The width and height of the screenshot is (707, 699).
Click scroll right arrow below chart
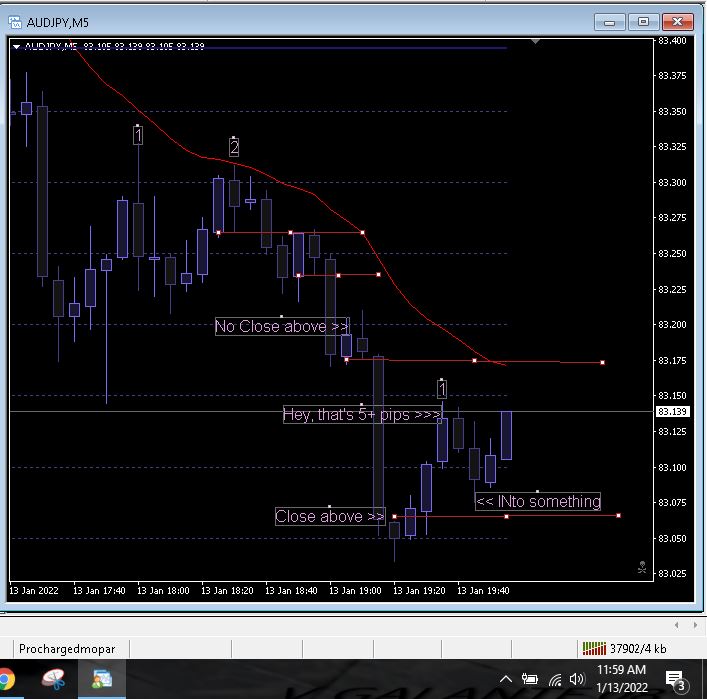pos(695,625)
